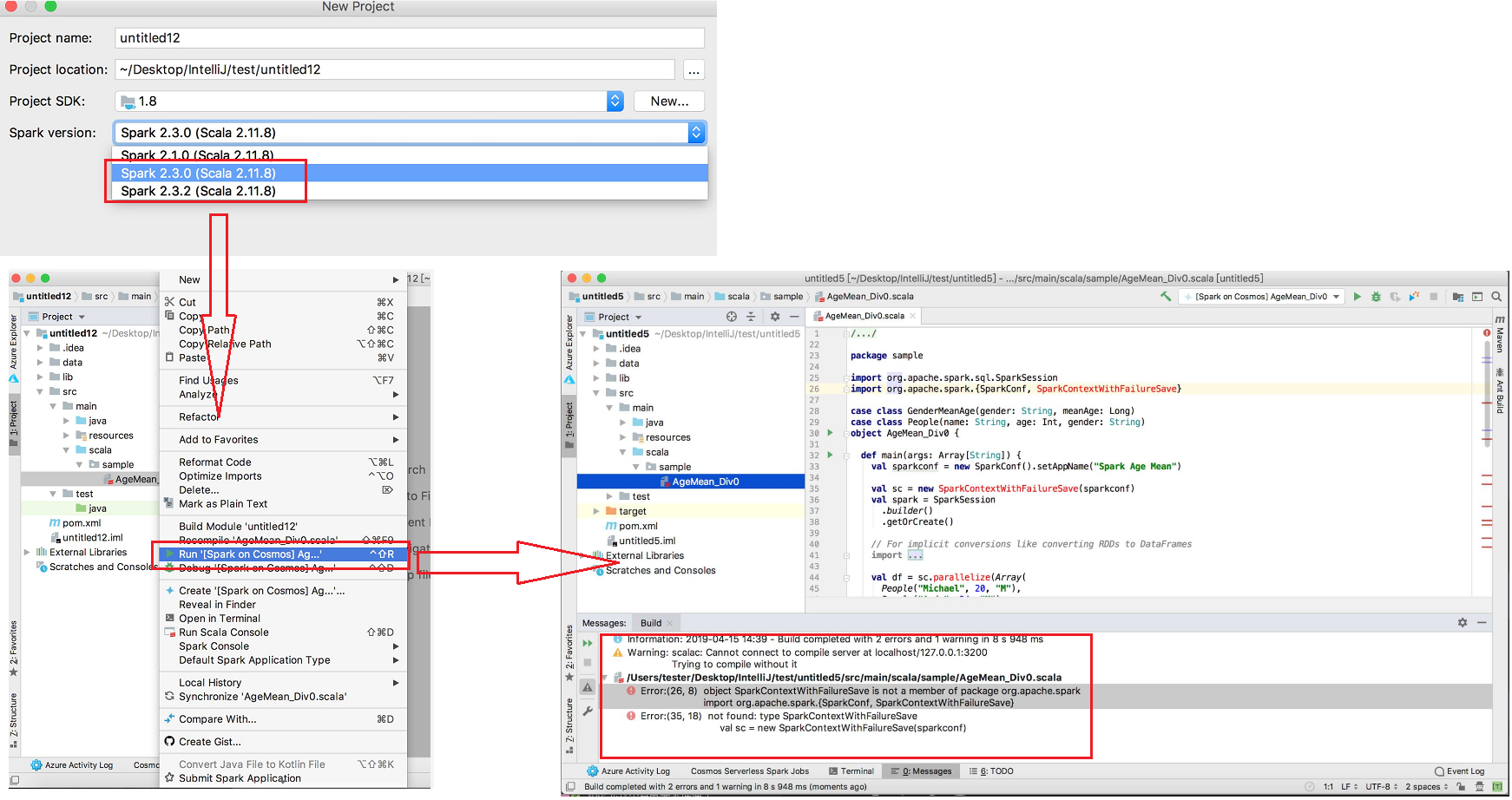This screenshot has height=800, width=1512.
Task: Click the New... button beside Project SDK
Action: pos(668,101)
